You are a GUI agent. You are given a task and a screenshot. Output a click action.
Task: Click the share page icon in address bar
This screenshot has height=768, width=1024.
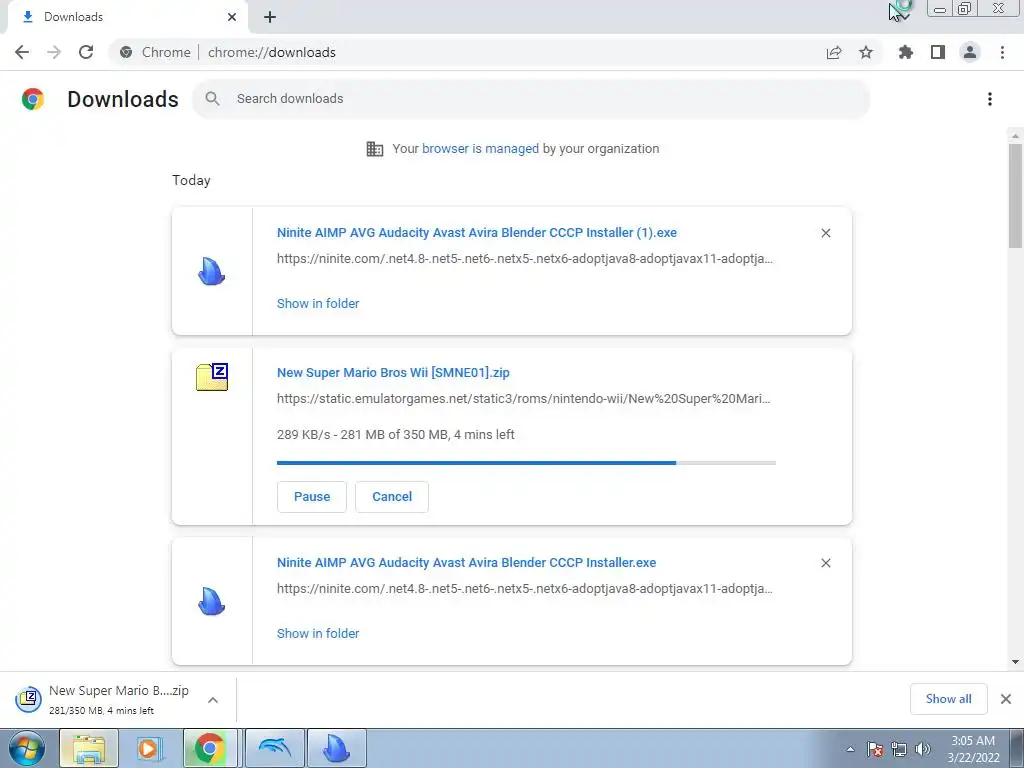(834, 52)
